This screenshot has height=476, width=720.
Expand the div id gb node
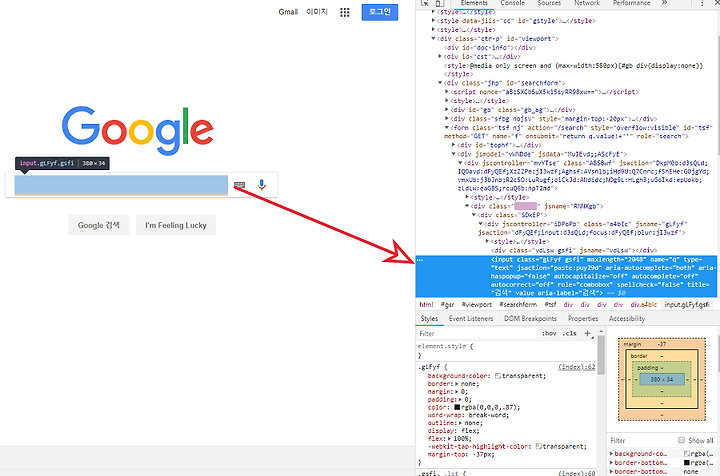pos(447,110)
